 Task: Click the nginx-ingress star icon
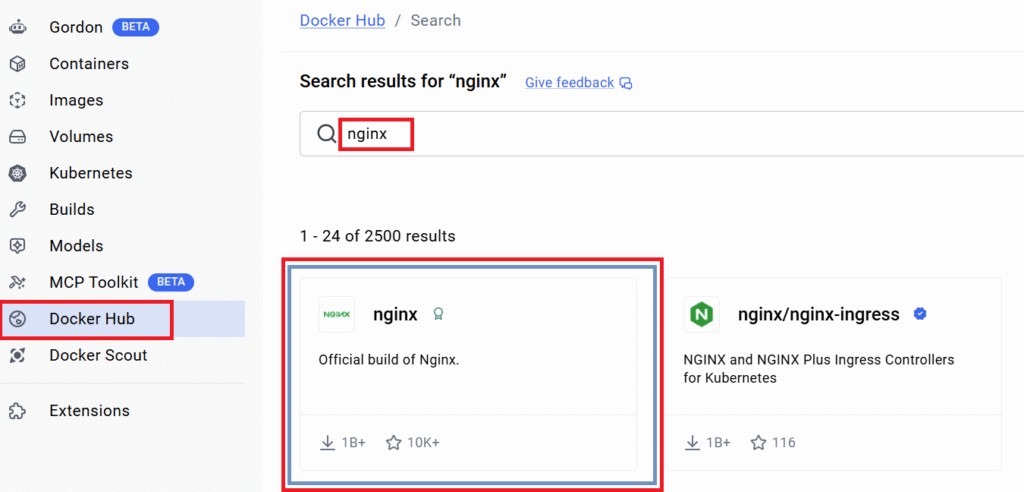(x=758, y=443)
